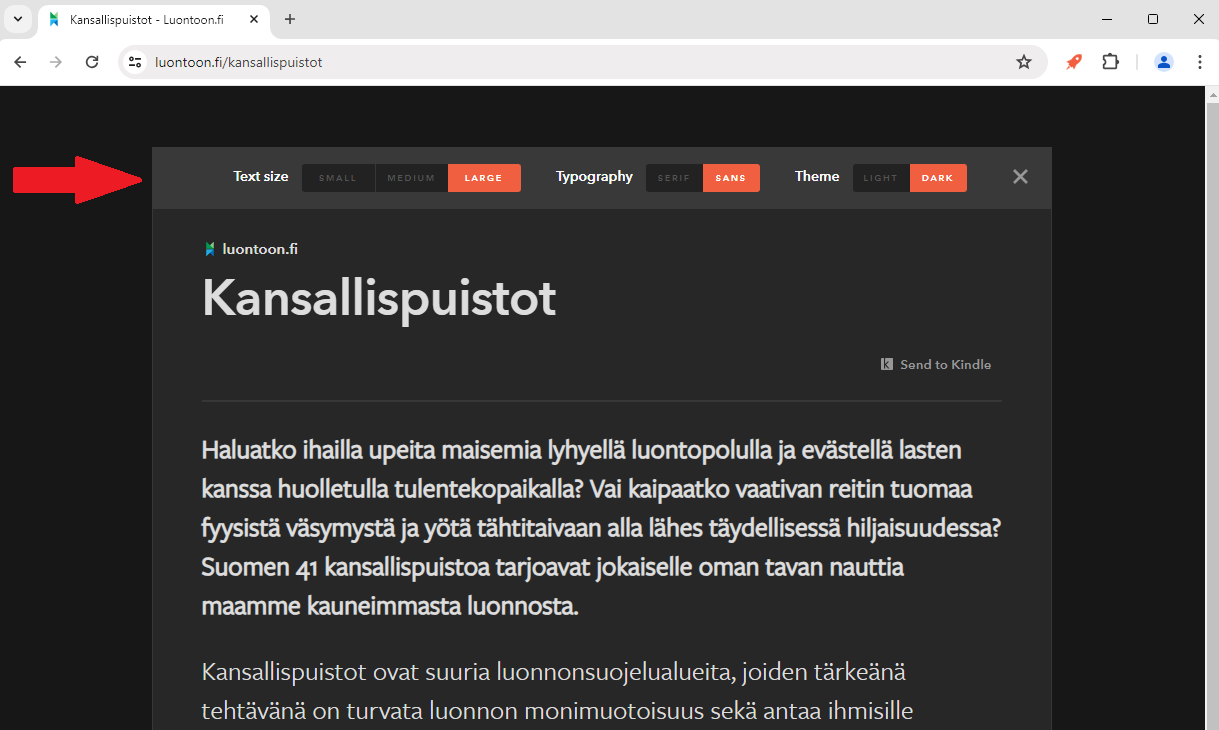The height and width of the screenshot is (730, 1219).
Task: Click the back navigation arrow
Action: 20,62
